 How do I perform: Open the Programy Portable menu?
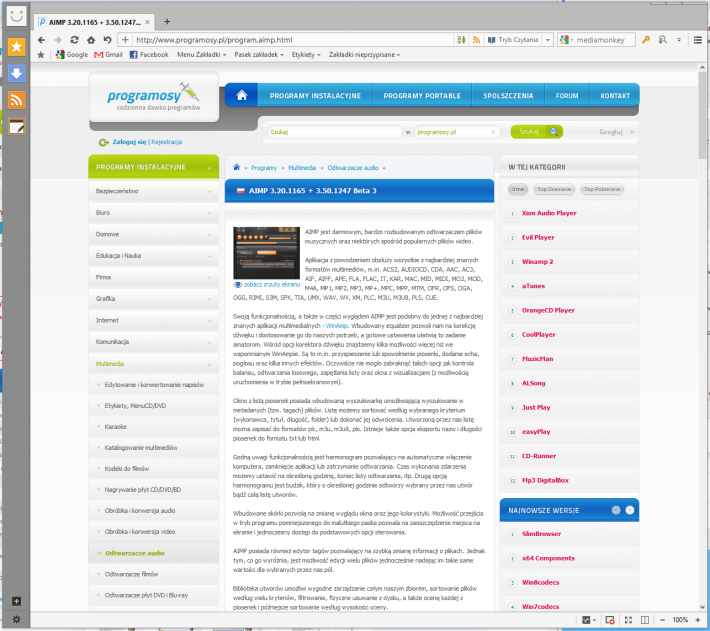[x=422, y=96]
